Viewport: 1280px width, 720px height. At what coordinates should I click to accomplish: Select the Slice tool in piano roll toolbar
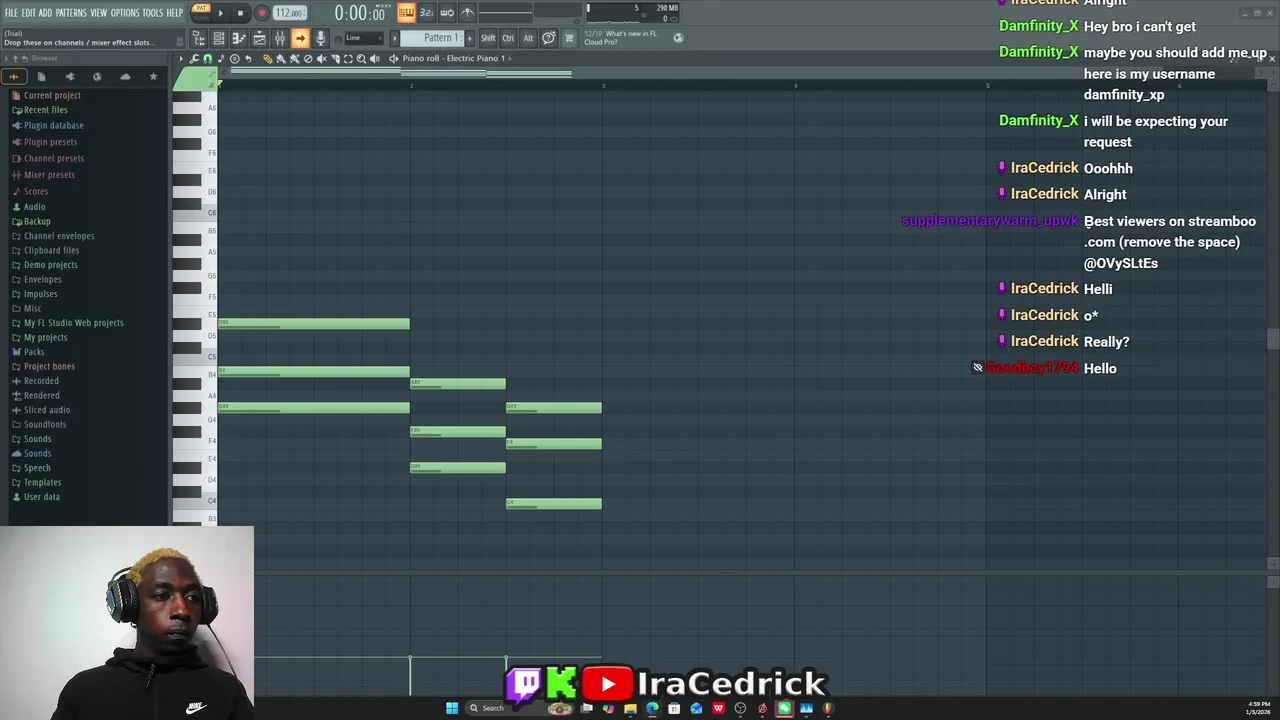pos(335,58)
